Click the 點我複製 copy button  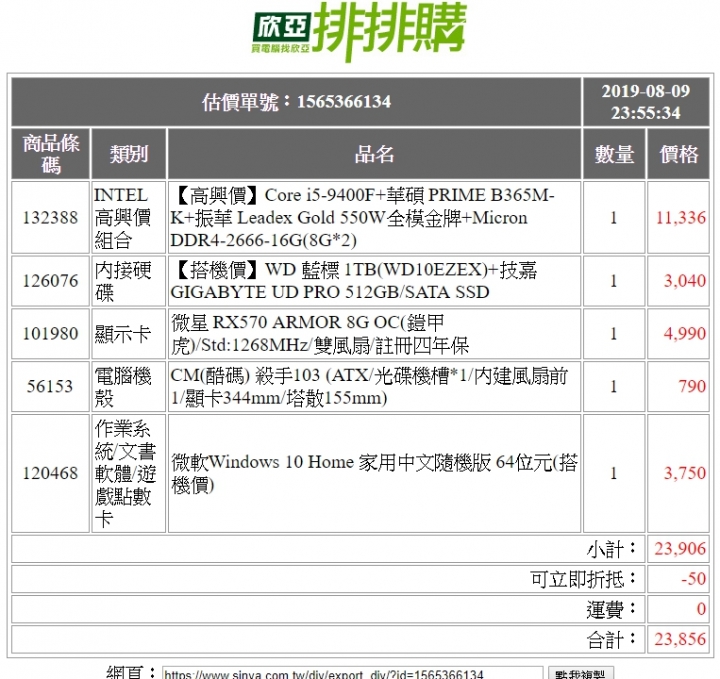581,674
